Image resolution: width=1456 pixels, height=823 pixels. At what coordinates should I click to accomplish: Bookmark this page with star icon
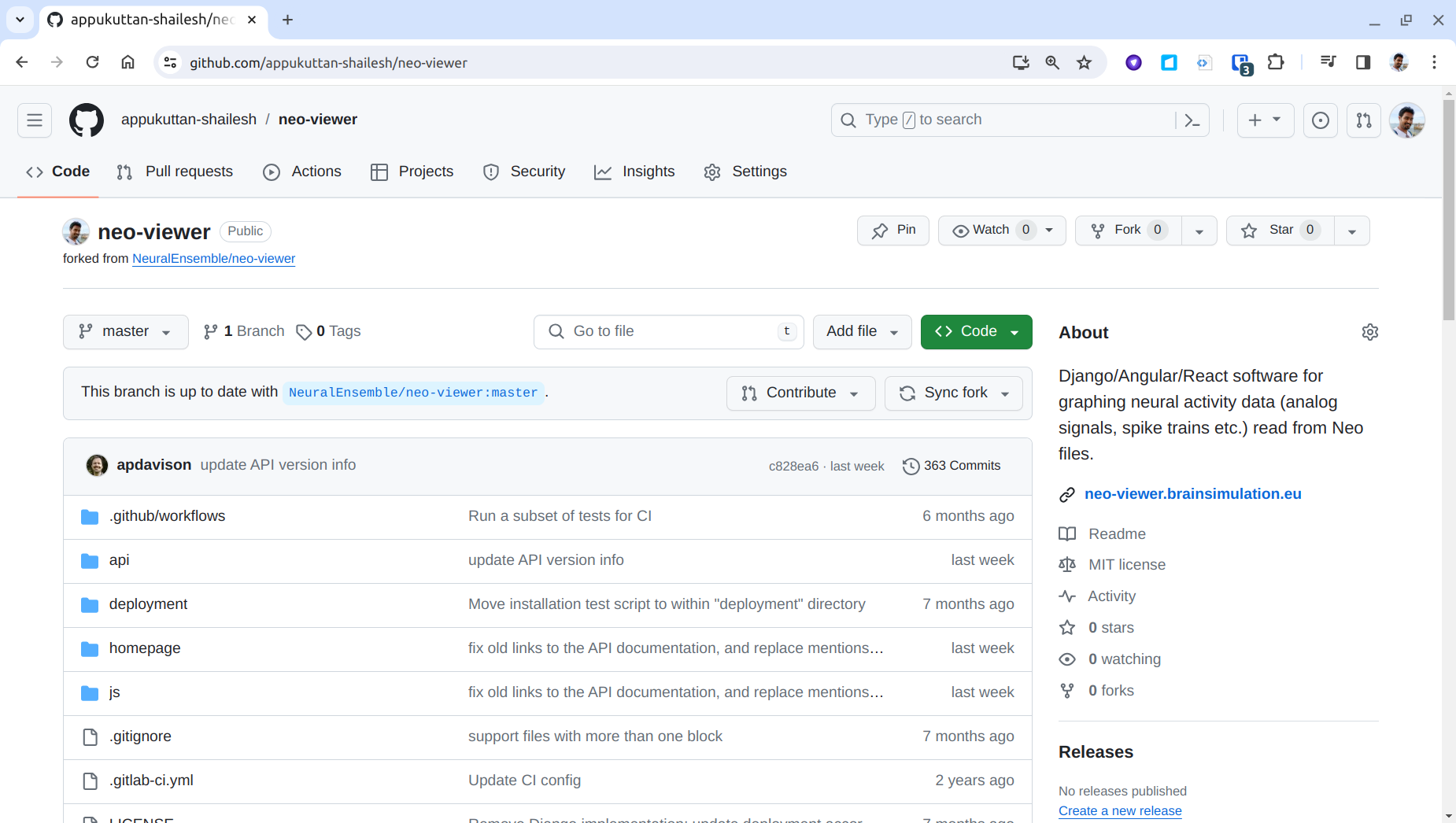pos(1084,63)
